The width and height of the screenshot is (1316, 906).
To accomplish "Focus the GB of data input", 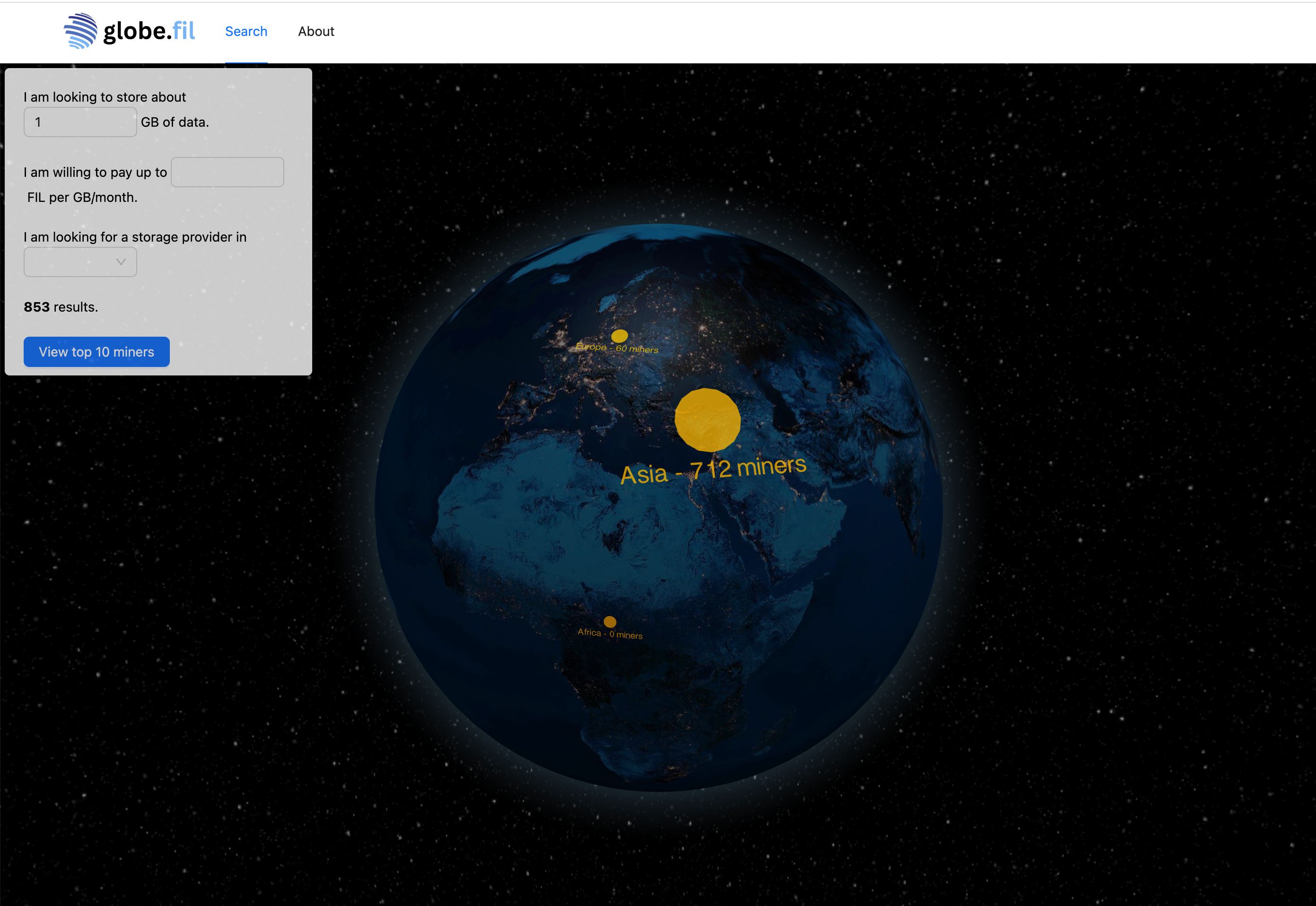I will [80, 122].
